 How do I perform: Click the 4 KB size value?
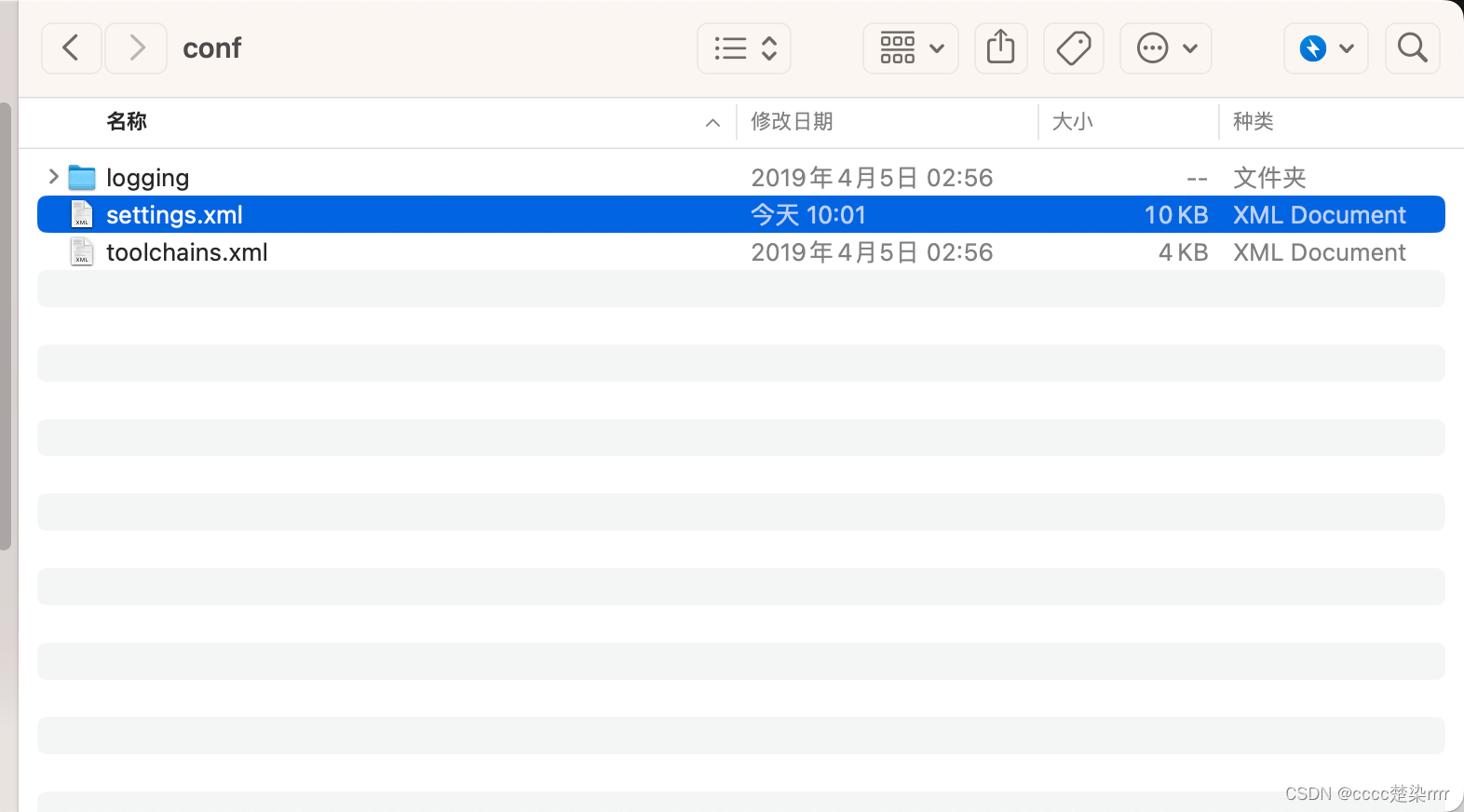pos(1183,251)
